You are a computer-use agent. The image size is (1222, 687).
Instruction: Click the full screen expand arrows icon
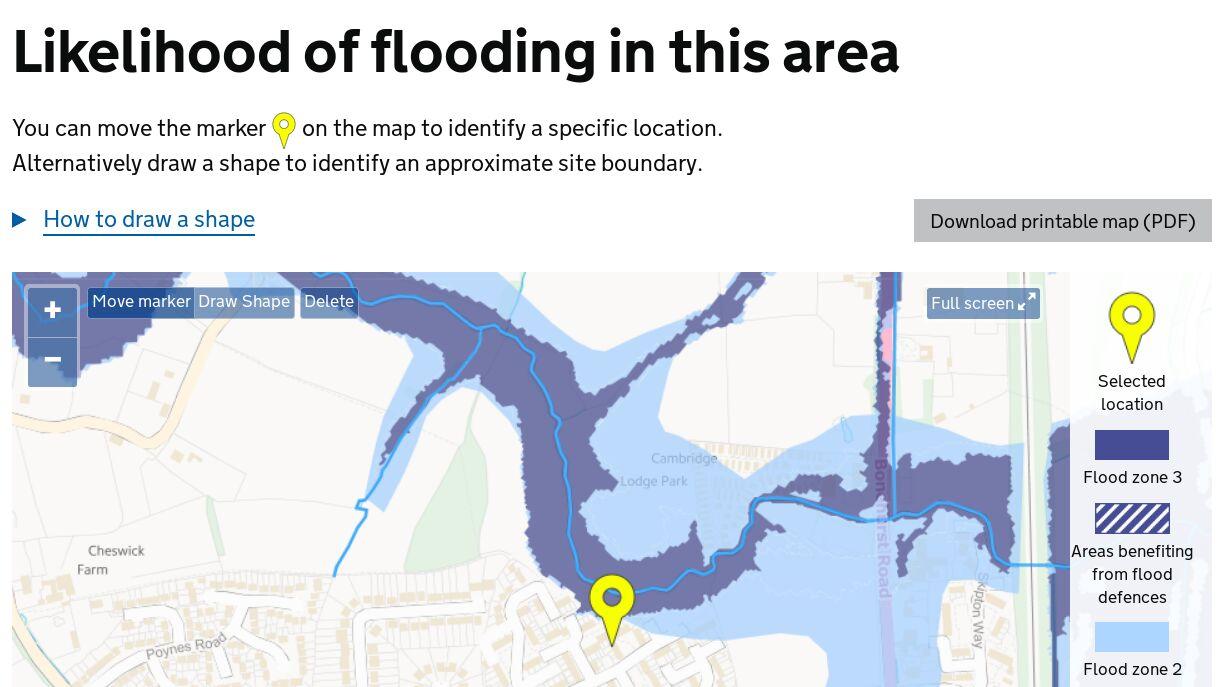pos(1026,303)
